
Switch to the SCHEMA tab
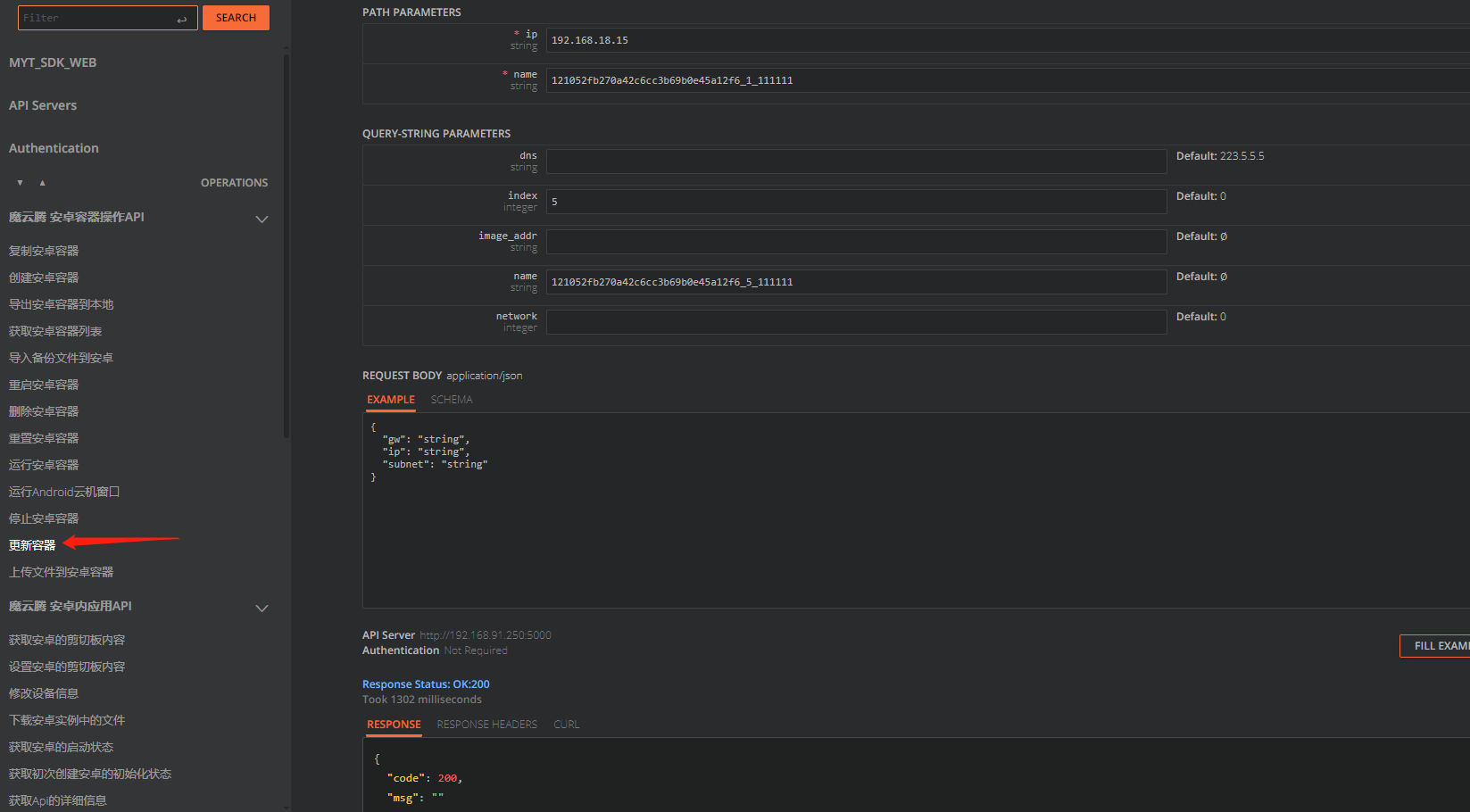coord(452,400)
